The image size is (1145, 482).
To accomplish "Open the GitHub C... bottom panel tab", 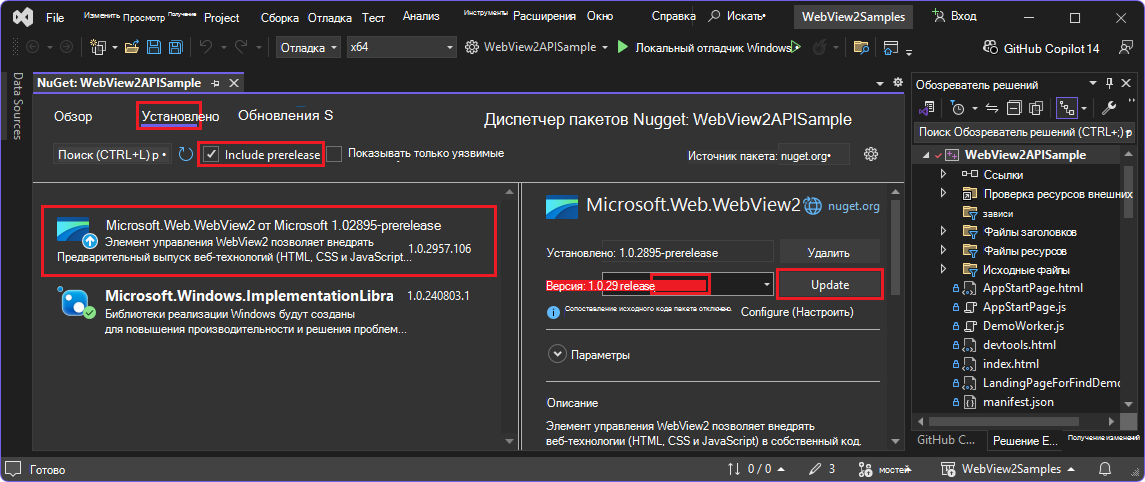I will click(946, 440).
